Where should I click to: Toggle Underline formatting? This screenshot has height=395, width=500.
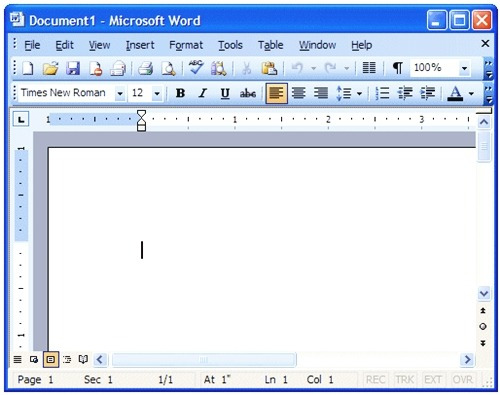point(225,93)
